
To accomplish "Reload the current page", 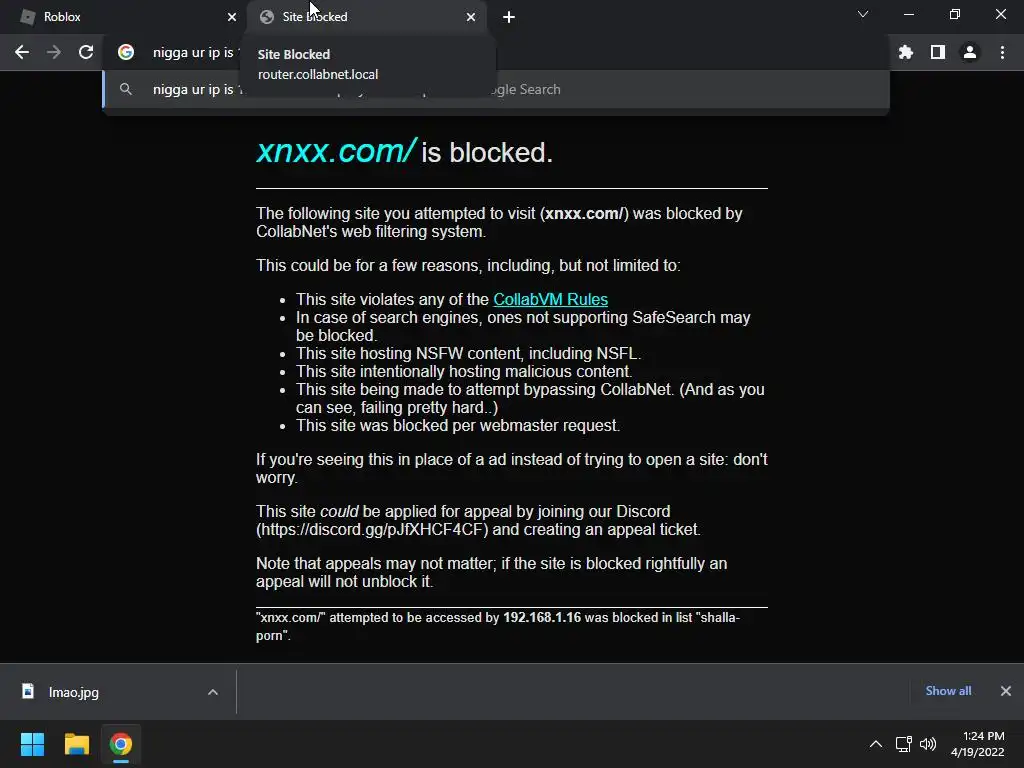I will (86, 52).
